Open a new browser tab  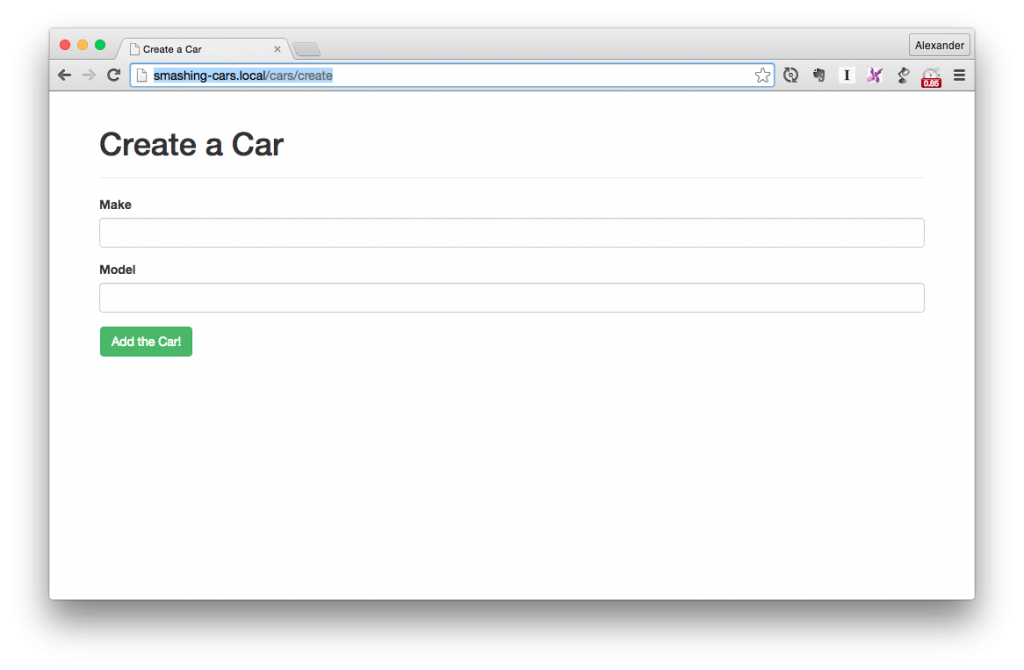[306, 48]
